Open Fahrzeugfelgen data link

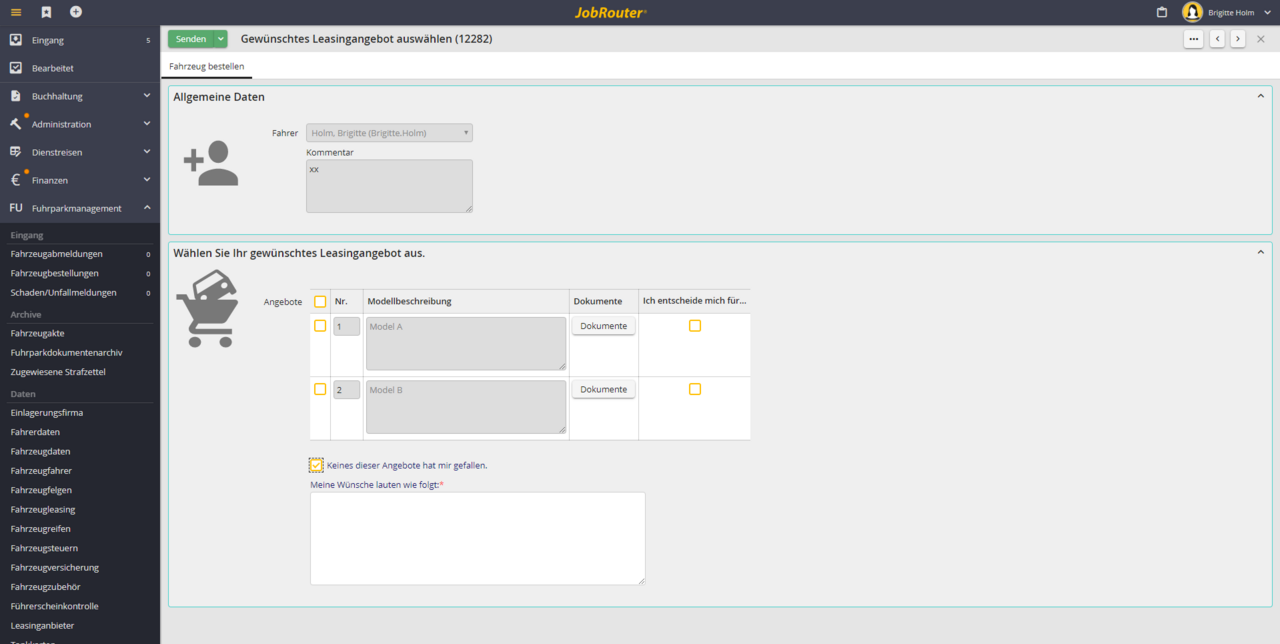[x=42, y=490]
